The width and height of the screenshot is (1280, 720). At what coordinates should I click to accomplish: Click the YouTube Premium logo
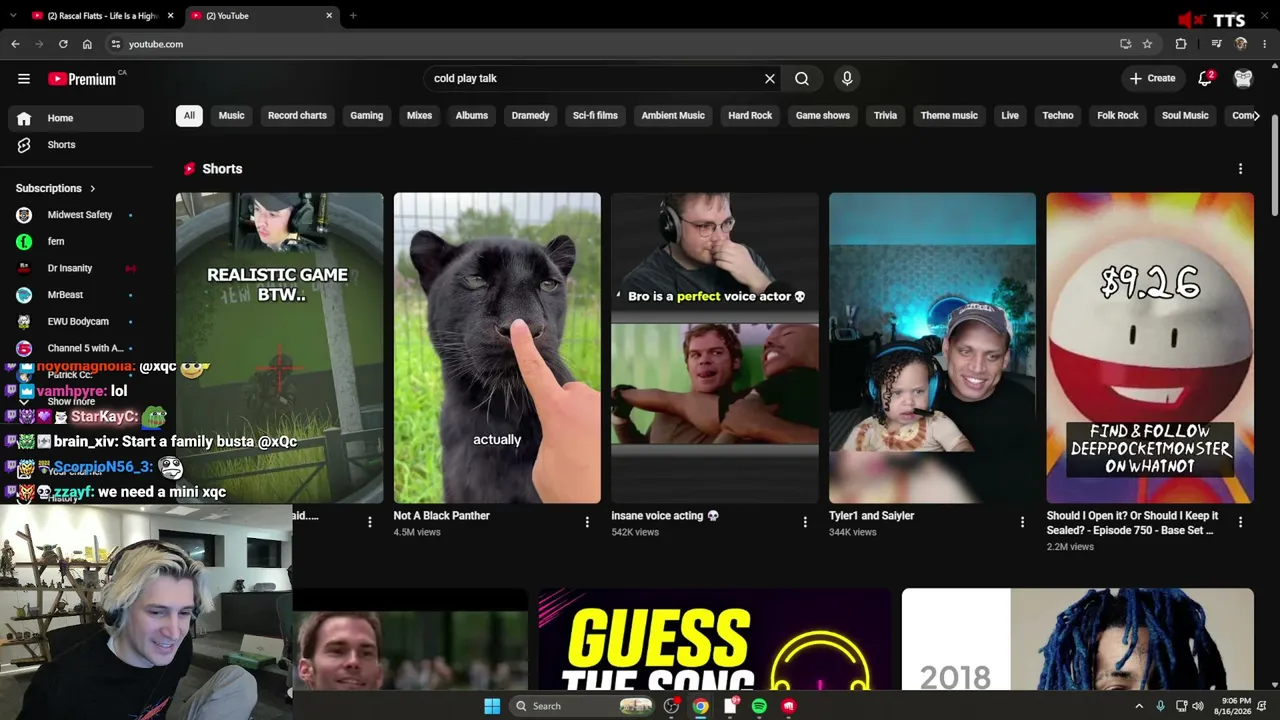(82, 79)
